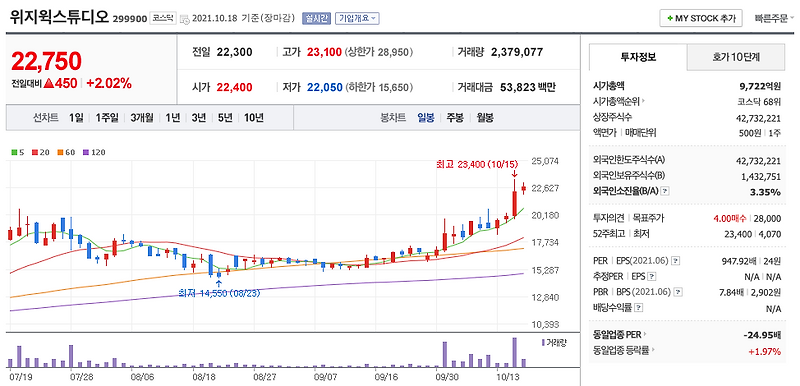Click the 09/30 date label on chart axis
This screenshot has width=800, height=386.
coord(447,378)
